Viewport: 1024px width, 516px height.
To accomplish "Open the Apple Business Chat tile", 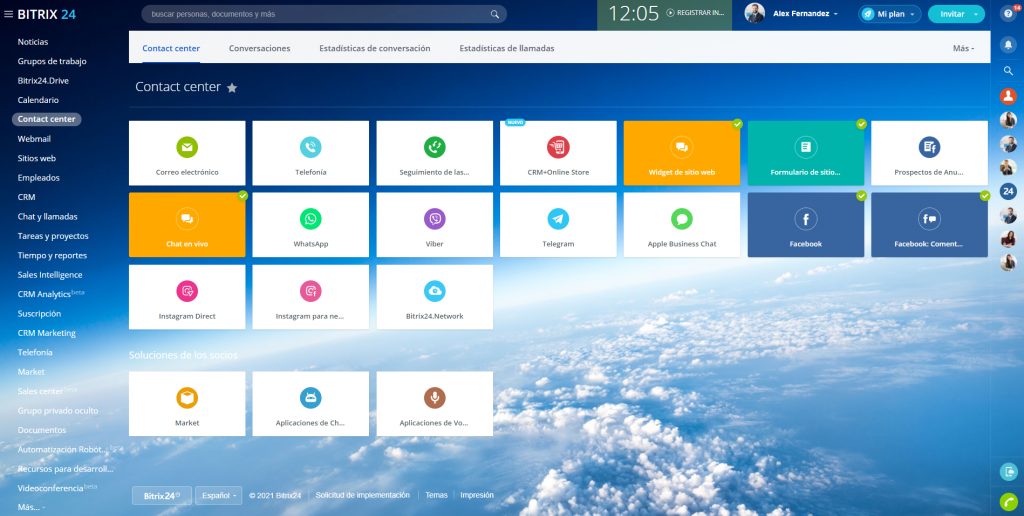I will pos(682,225).
